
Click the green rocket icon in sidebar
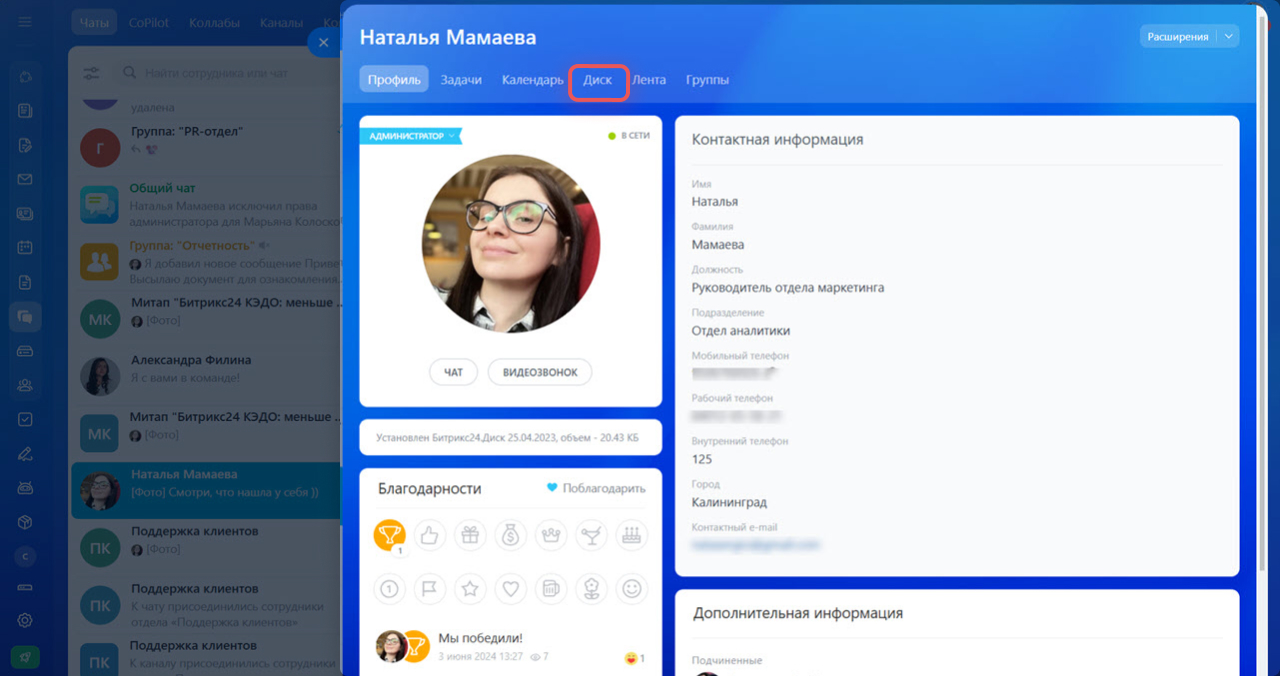pyautogui.click(x=25, y=657)
